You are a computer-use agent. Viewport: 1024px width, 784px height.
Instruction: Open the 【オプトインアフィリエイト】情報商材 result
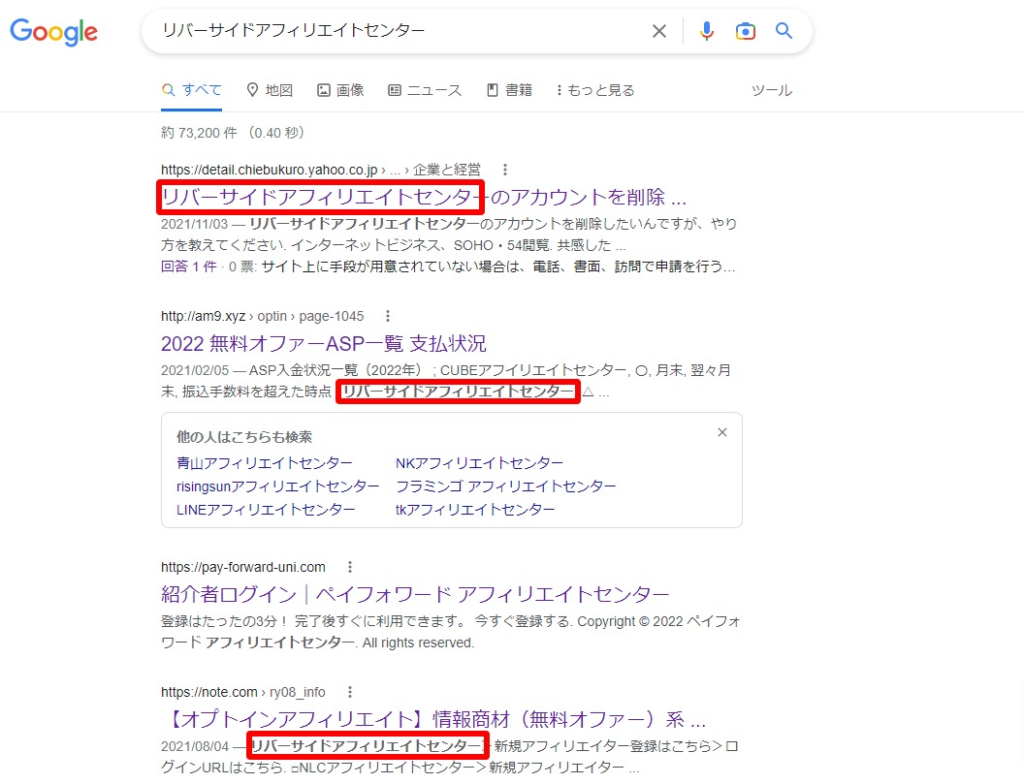coord(434,719)
